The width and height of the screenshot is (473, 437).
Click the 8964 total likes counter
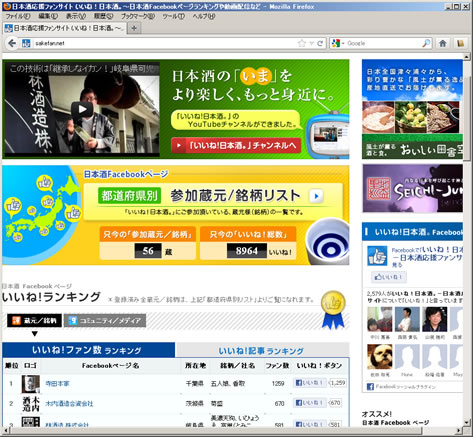[x=247, y=251]
